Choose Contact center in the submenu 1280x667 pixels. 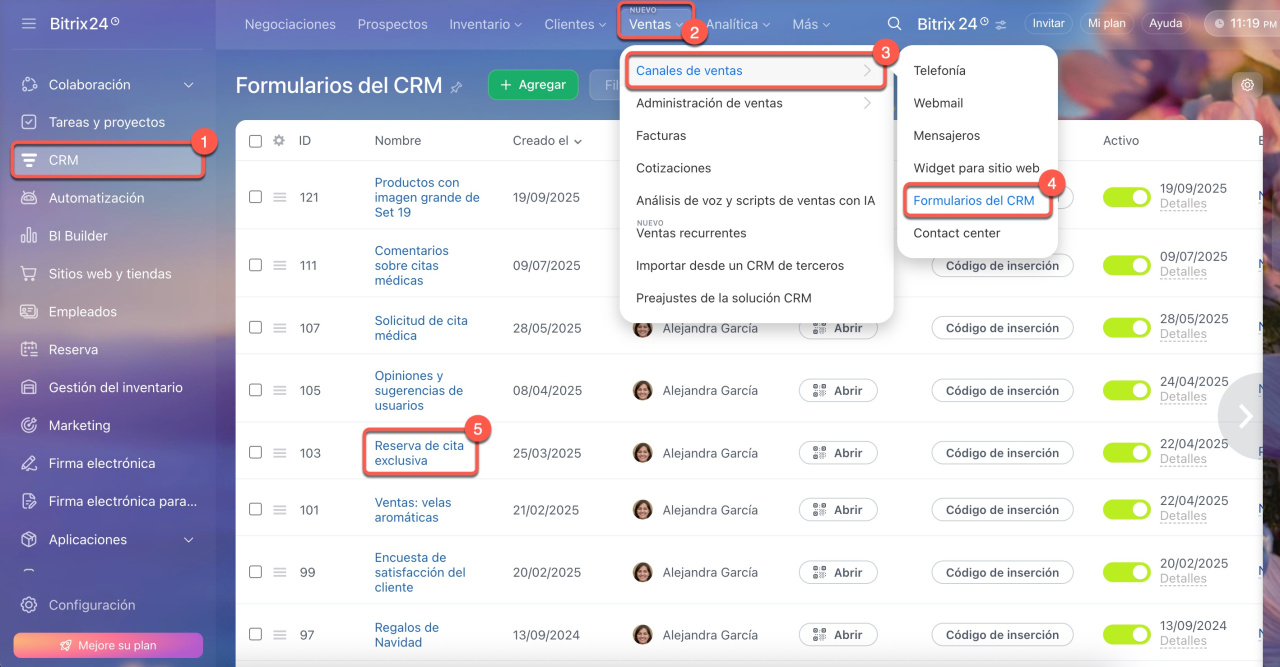point(956,233)
